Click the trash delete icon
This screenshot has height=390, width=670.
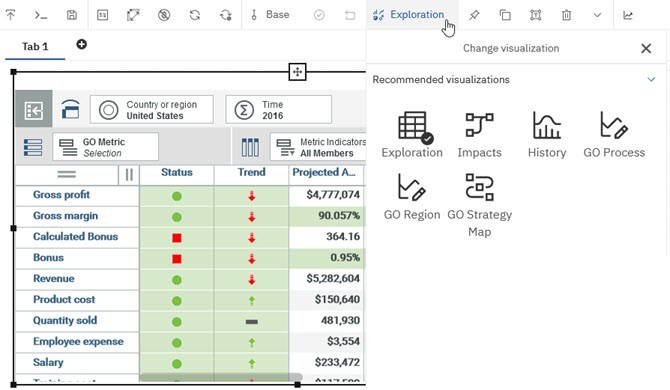[566, 15]
